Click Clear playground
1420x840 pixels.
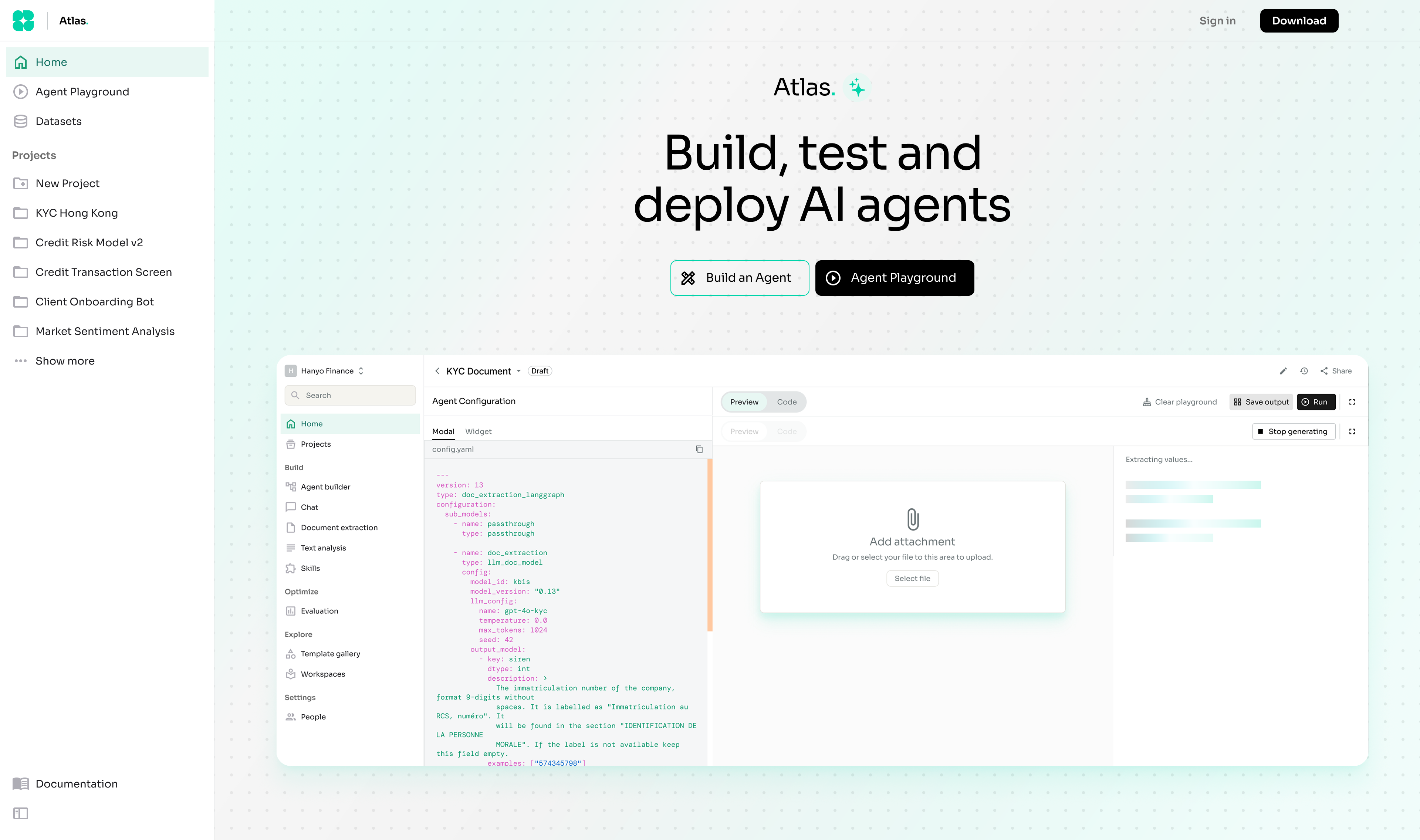point(1180,402)
